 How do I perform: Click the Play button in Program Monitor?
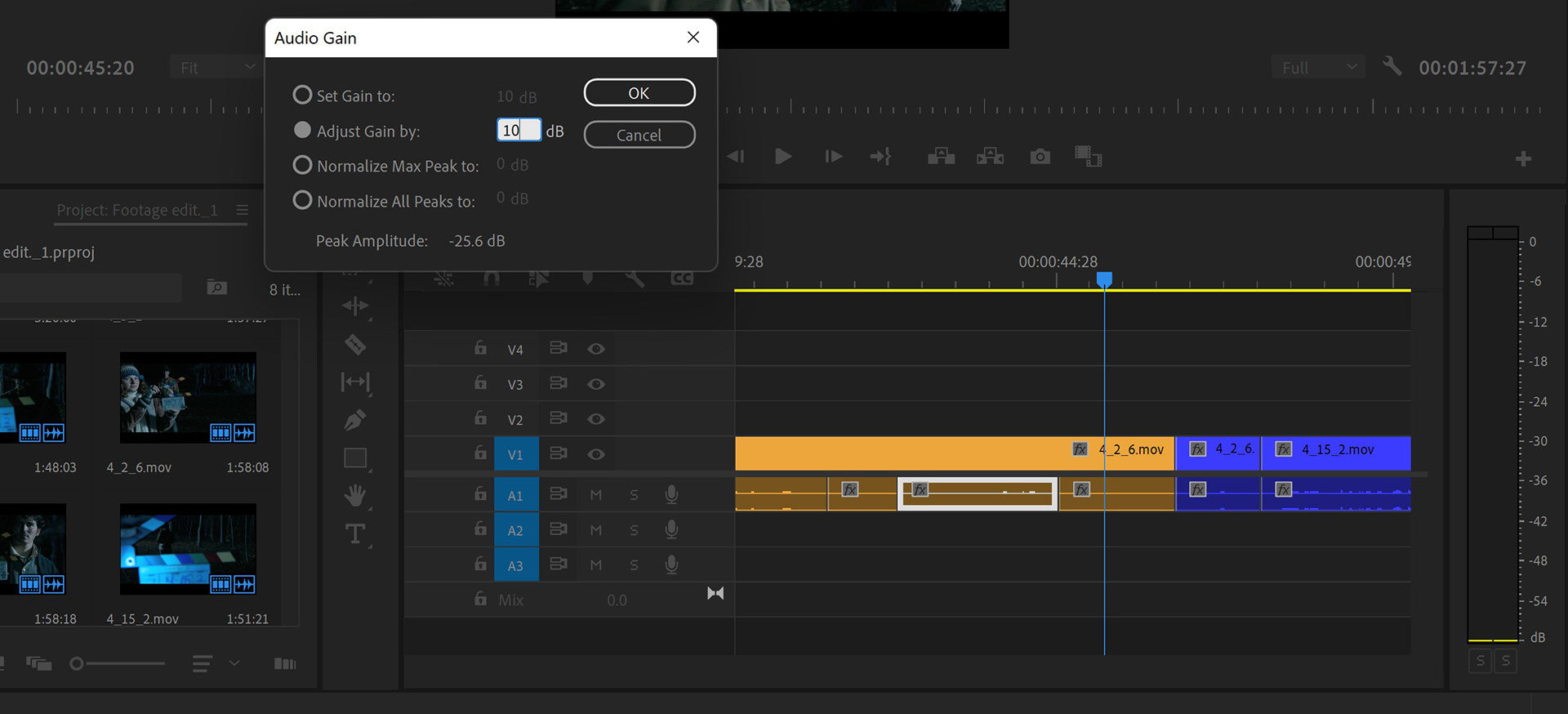coord(783,156)
